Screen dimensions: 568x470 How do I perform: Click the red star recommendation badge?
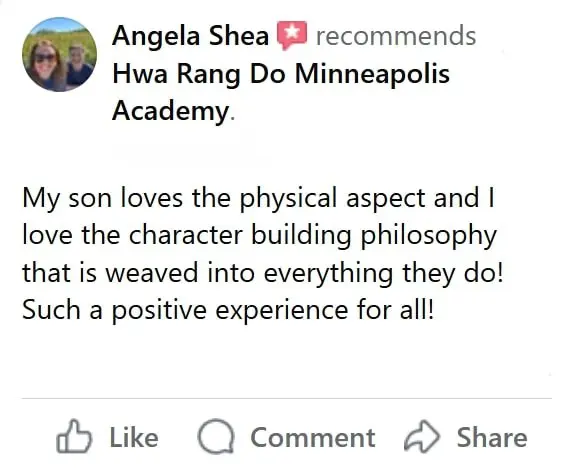pos(292,35)
